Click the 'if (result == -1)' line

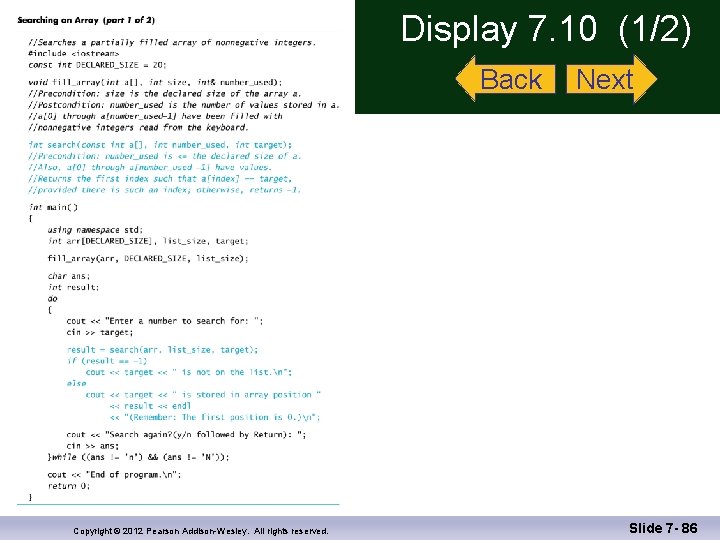click(107, 361)
